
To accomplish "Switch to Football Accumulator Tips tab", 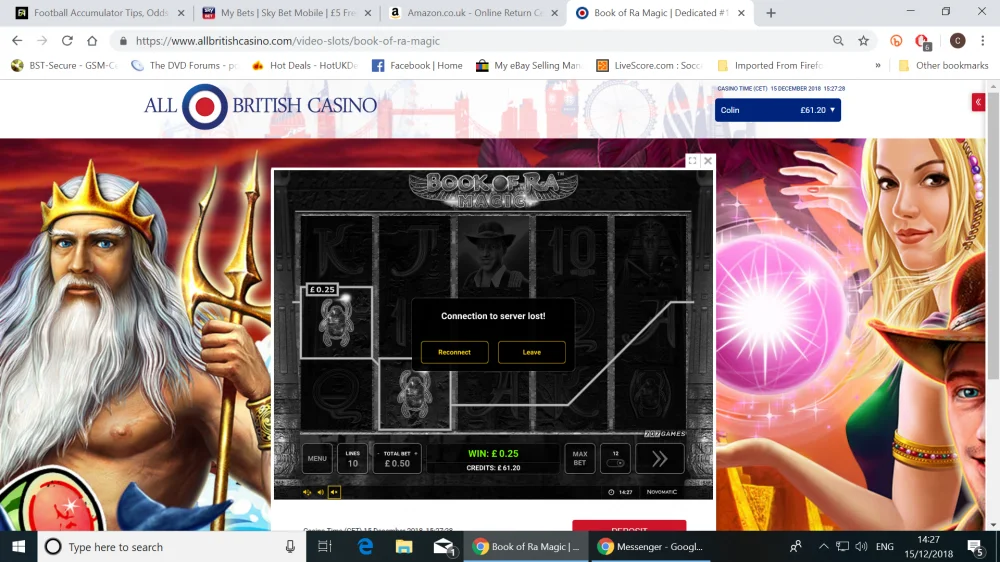I will [x=100, y=13].
